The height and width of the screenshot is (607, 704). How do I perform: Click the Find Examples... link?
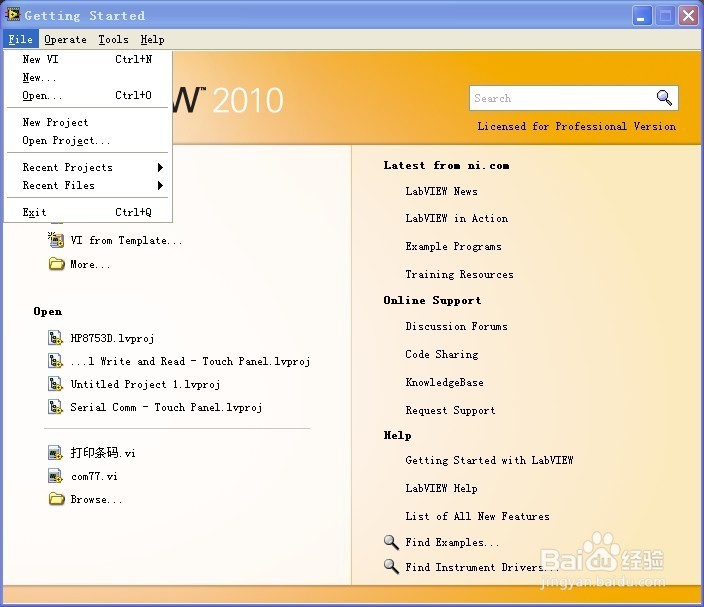tap(452, 542)
